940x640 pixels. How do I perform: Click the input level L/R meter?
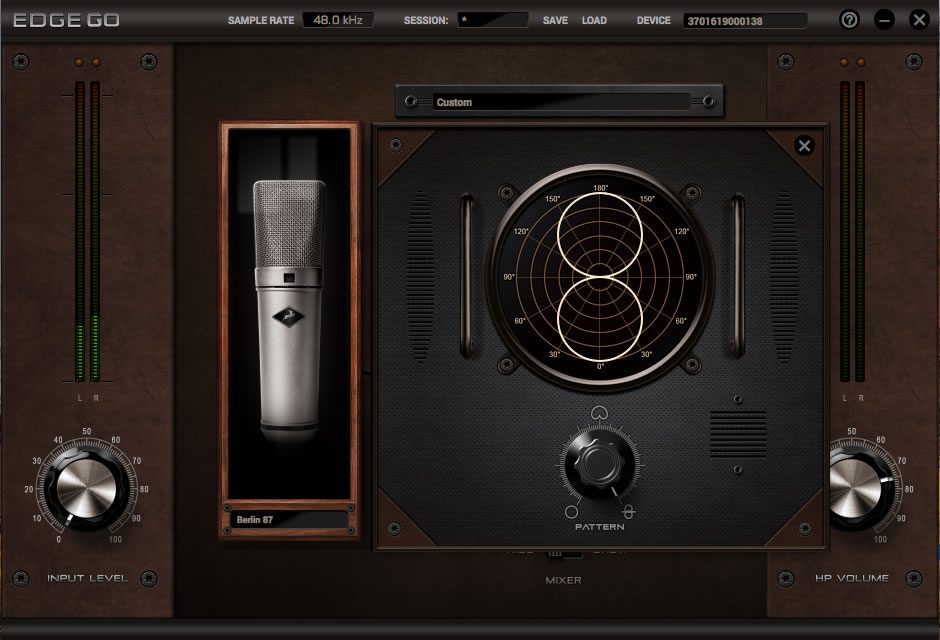pyautogui.click(x=88, y=231)
